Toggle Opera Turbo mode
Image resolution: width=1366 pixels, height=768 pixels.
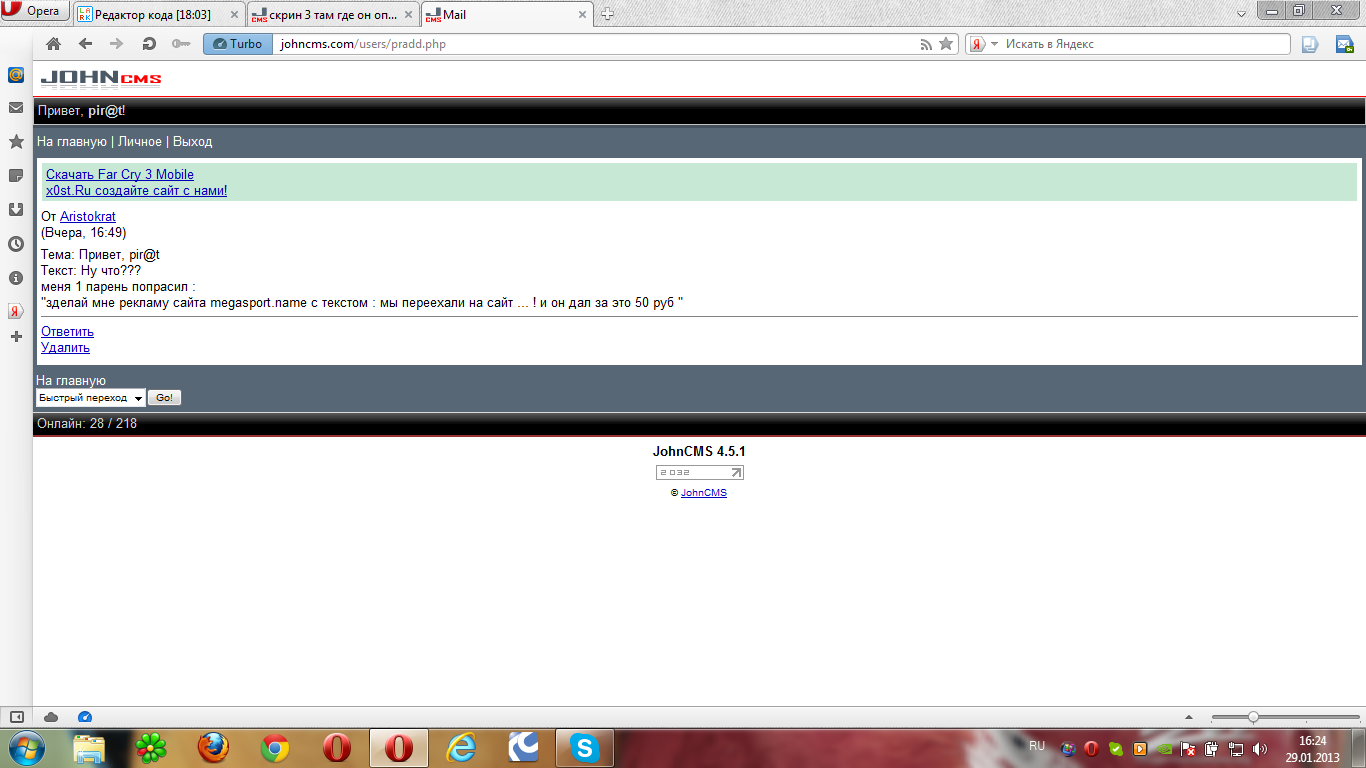tap(237, 44)
